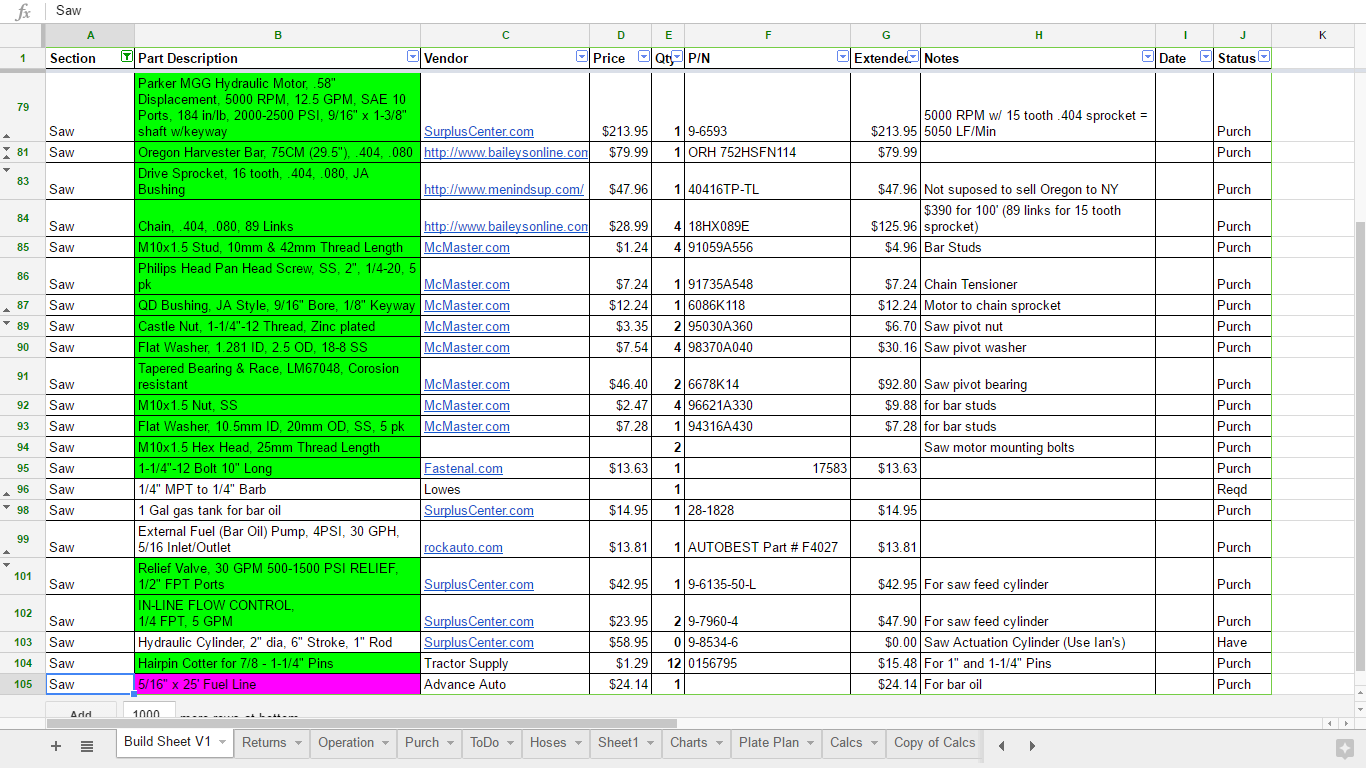
Task: Select P/N cell 17583
Action: [767, 468]
